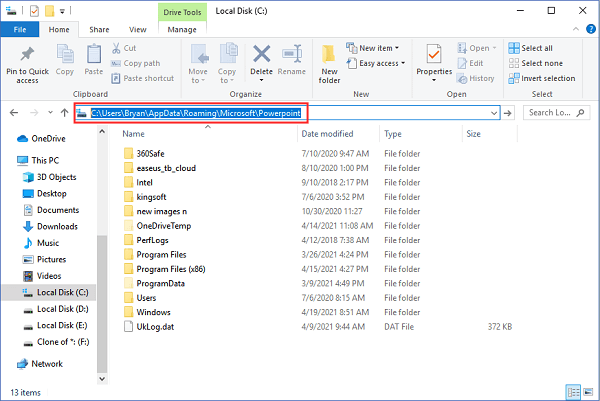Image resolution: width=600 pixels, height=401 pixels.
Task: Click the Rename icon in Organize group
Action: coord(291,60)
